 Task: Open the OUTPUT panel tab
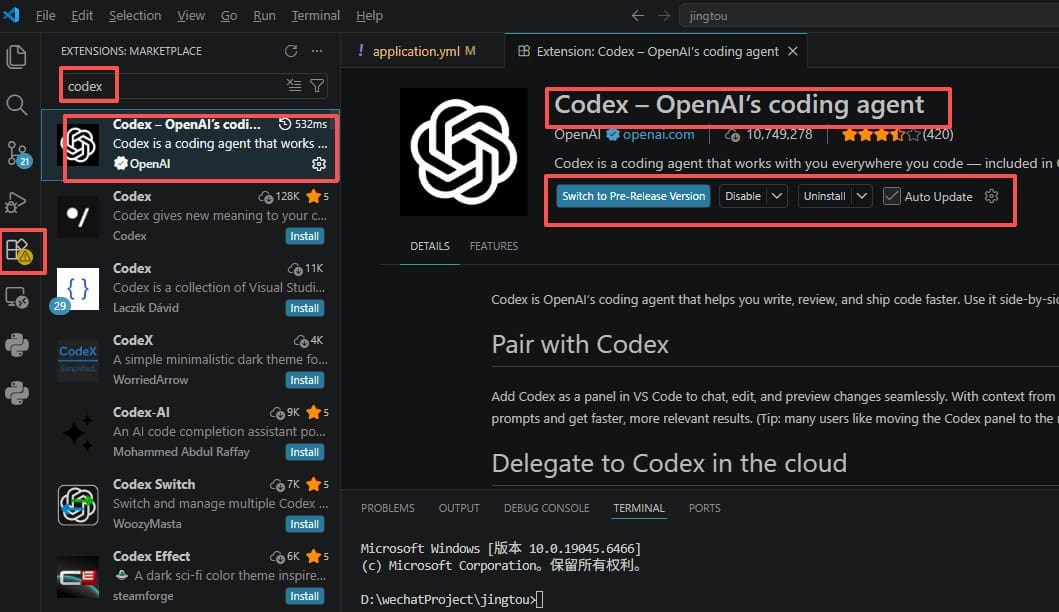tap(459, 508)
